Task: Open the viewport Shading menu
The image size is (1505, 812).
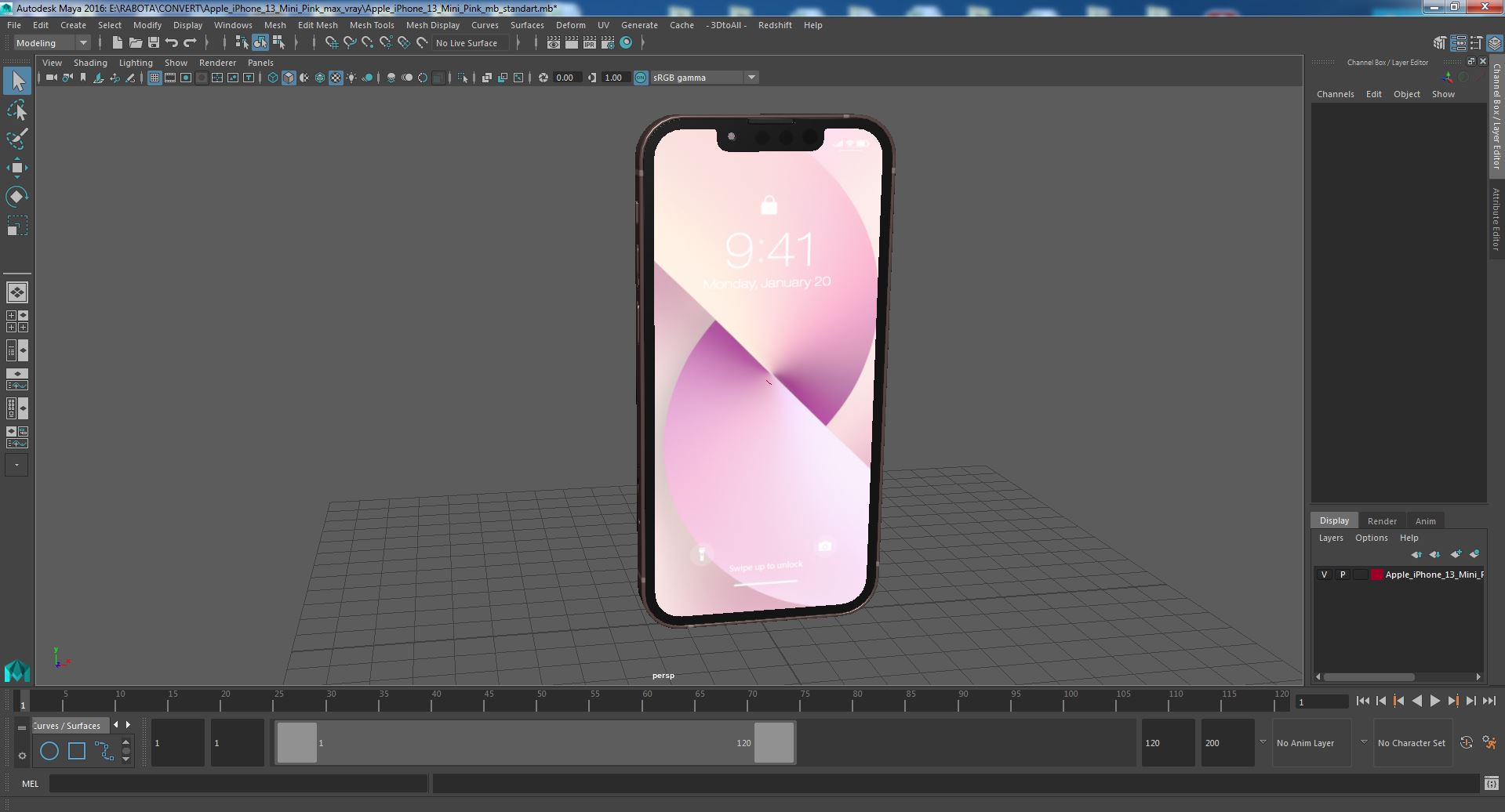Action: tap(90, 63)
